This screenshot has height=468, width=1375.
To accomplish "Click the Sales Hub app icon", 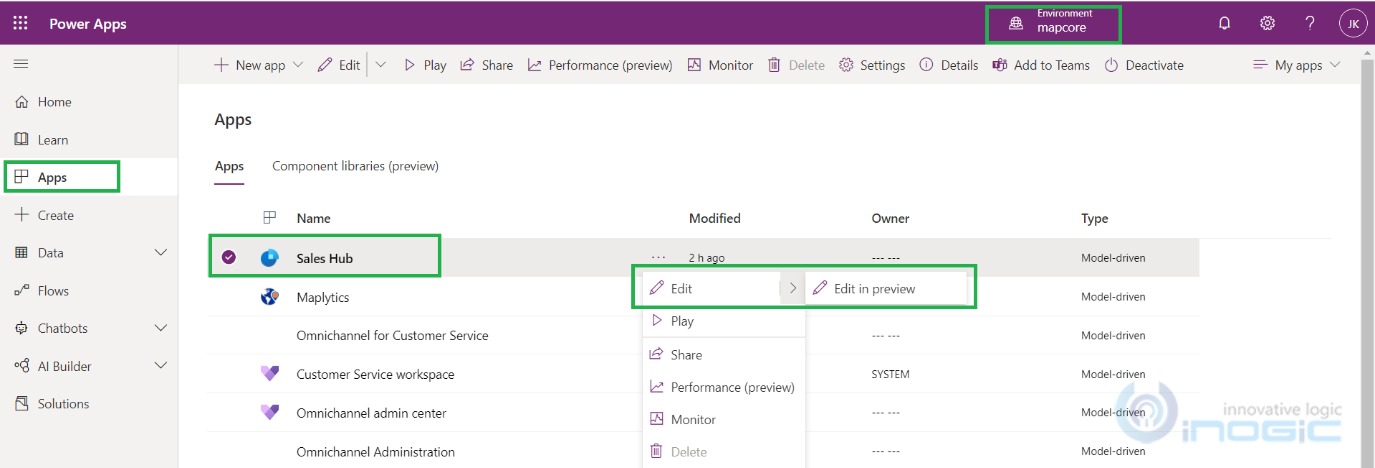I will click(x=269, y=258).
